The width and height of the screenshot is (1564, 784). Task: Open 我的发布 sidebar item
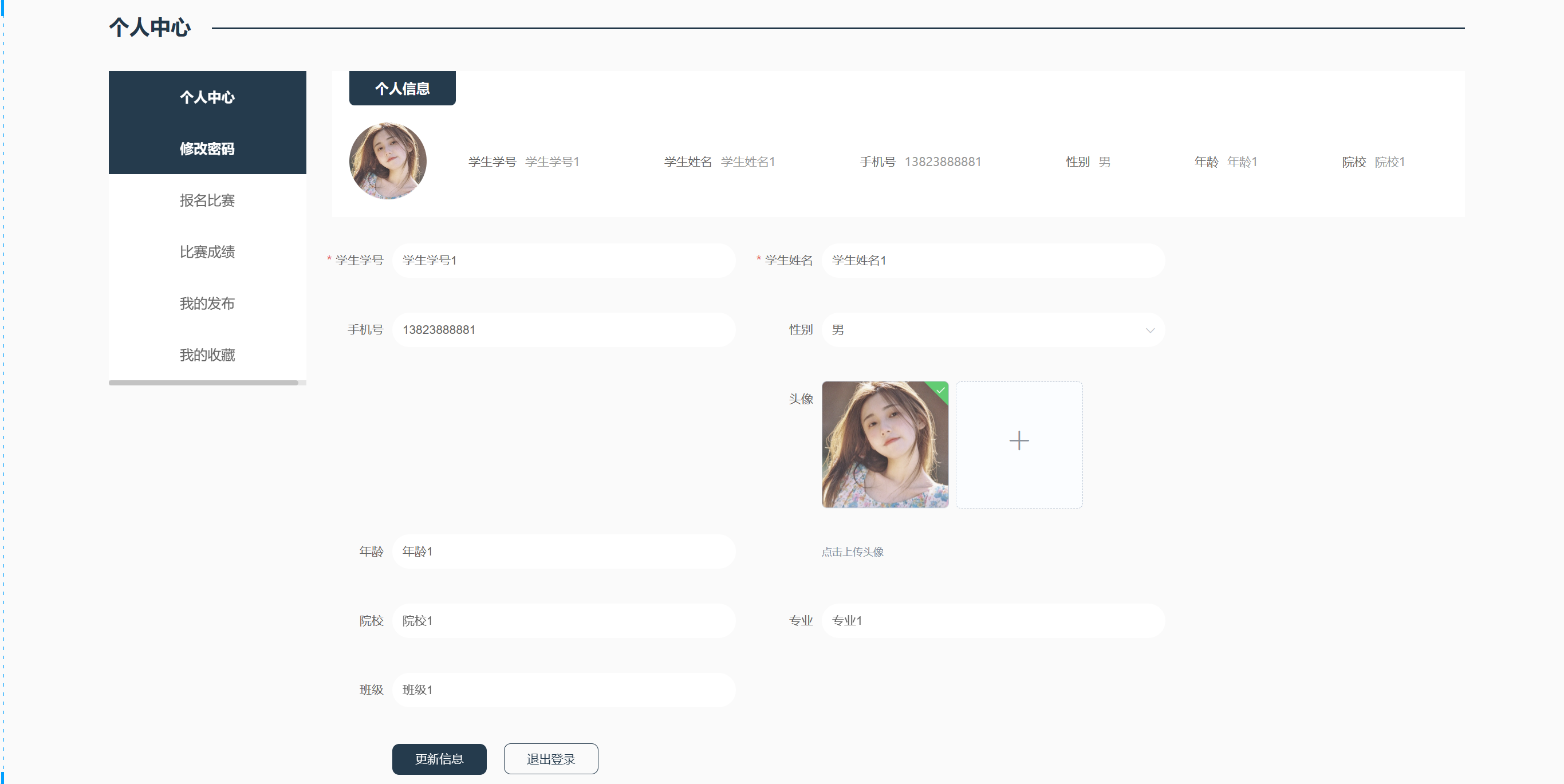(x=207, y=304)
